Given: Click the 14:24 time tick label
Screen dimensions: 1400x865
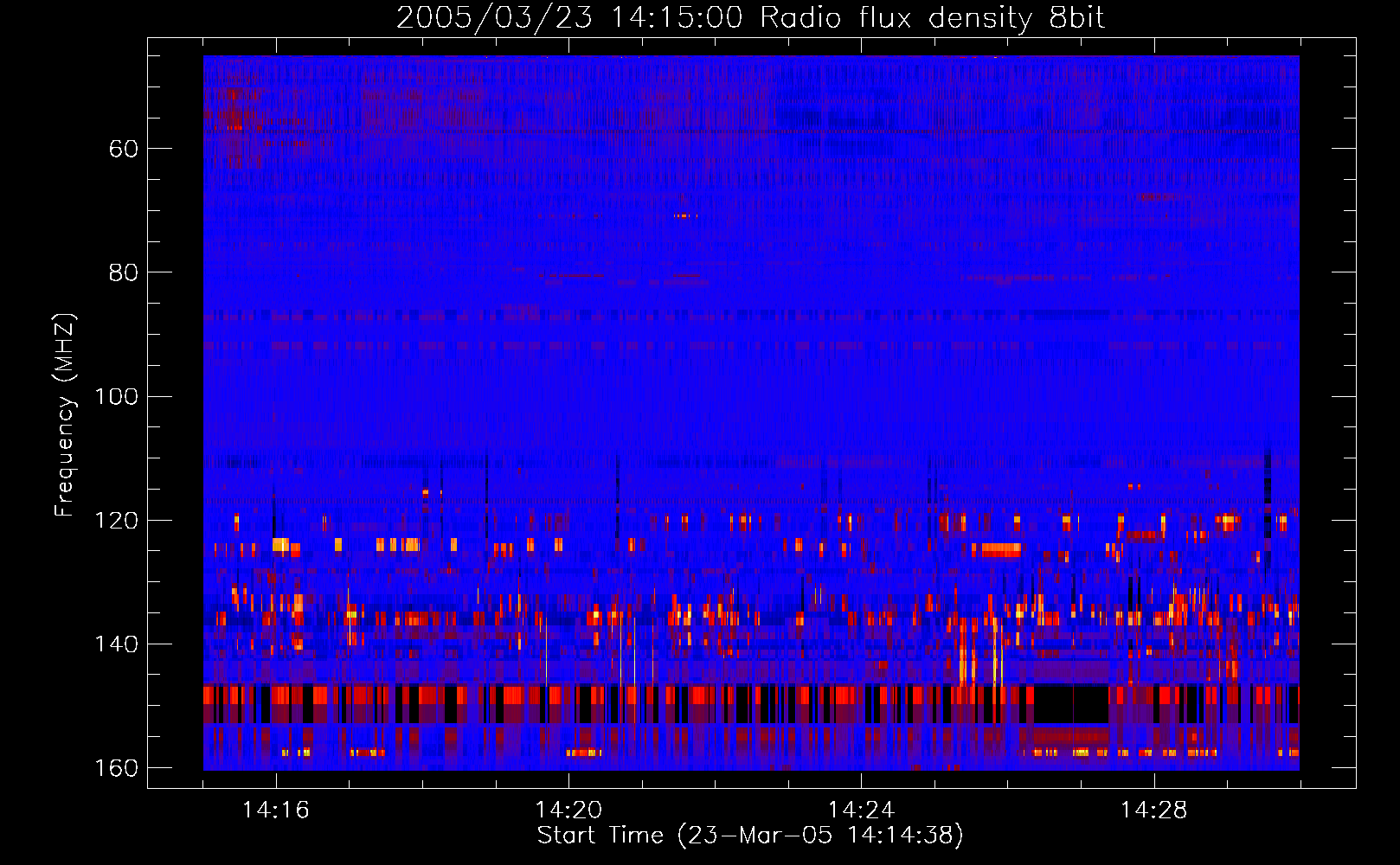Looking at the screenshot, I should [861, 810].
